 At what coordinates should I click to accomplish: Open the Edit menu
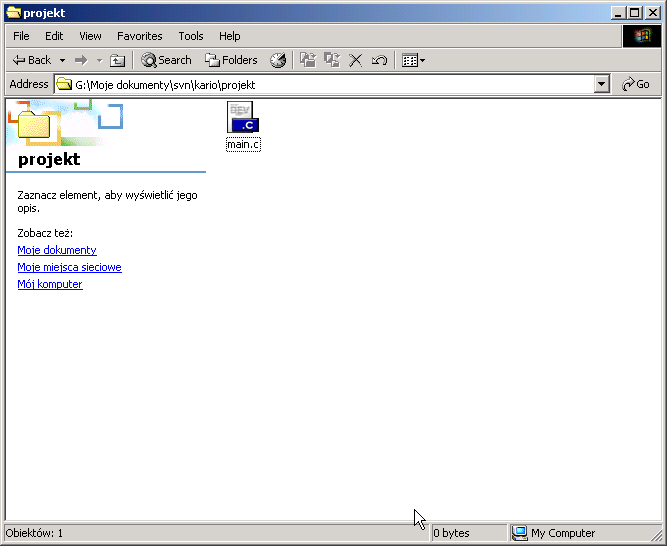coord(54,36)
